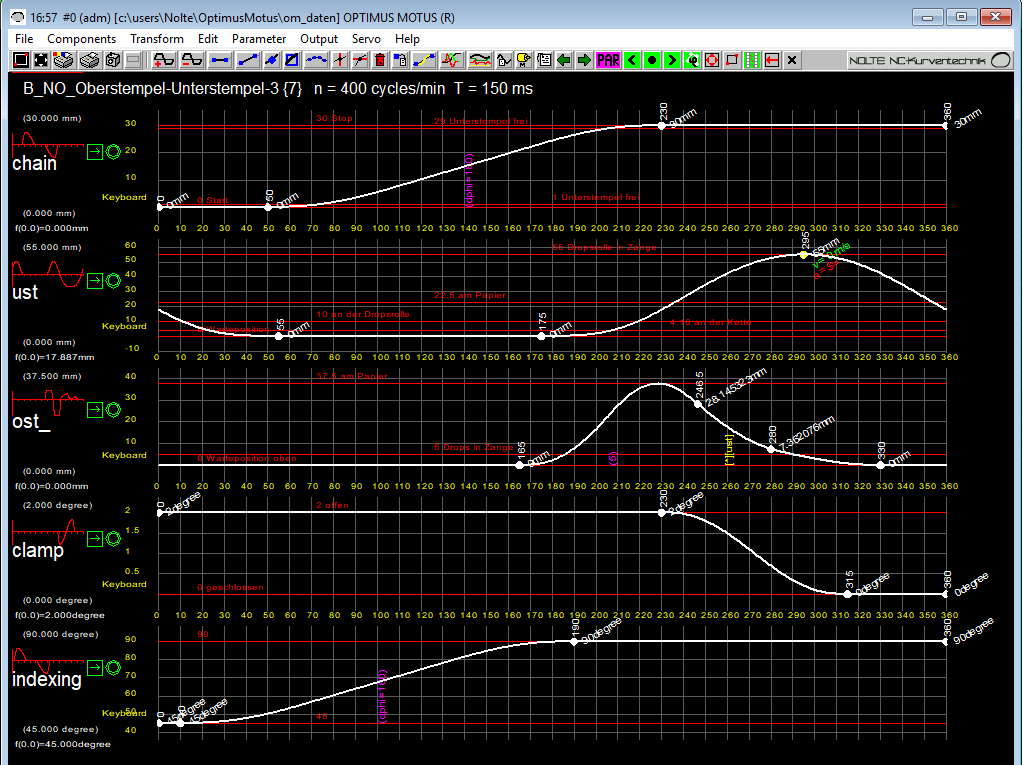Viewport: 1023px width, 765px height.
Task: Click the NOLTE NC-Kurventechnik logo button
Action: click(930, 60)
